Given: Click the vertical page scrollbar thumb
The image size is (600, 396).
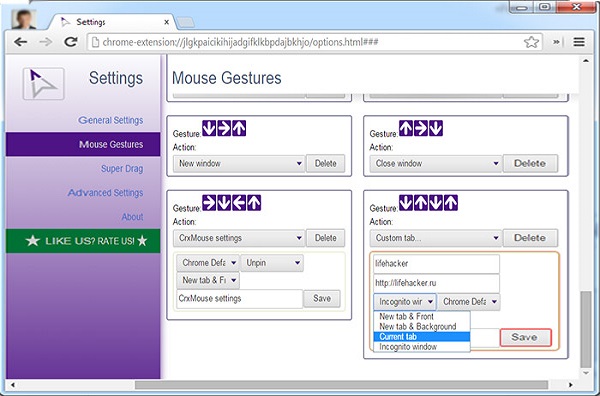Looking at the screenshot, I should (586, 329).
